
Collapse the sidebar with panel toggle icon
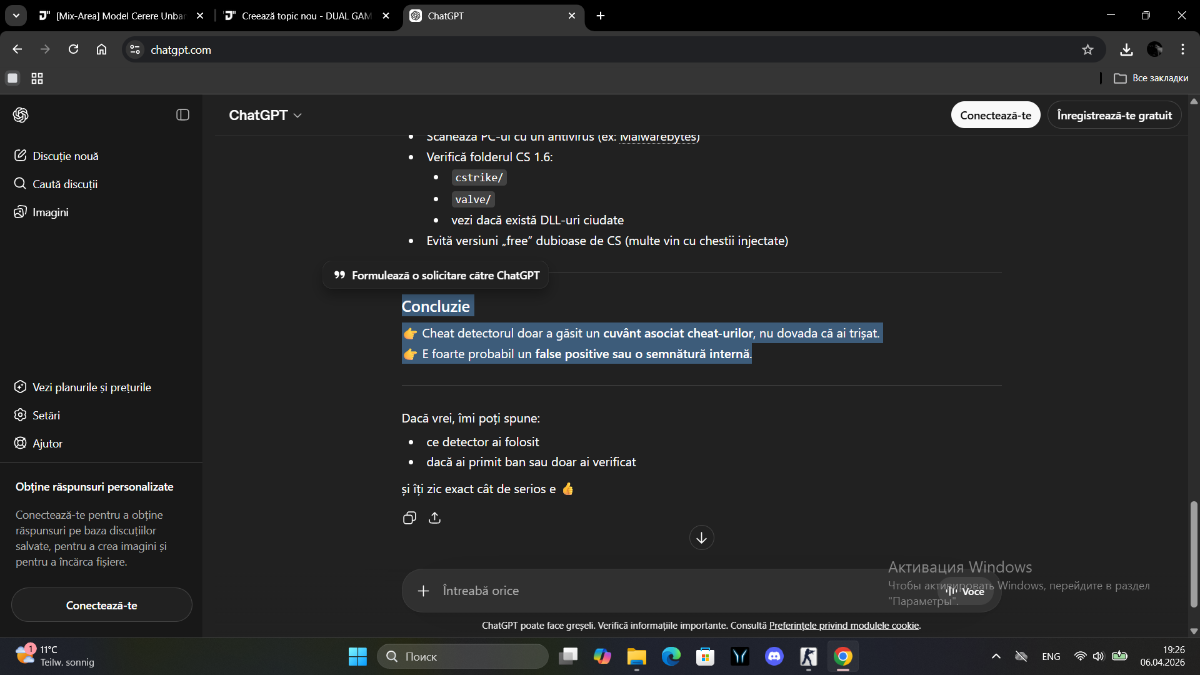[x=183, y=115]
